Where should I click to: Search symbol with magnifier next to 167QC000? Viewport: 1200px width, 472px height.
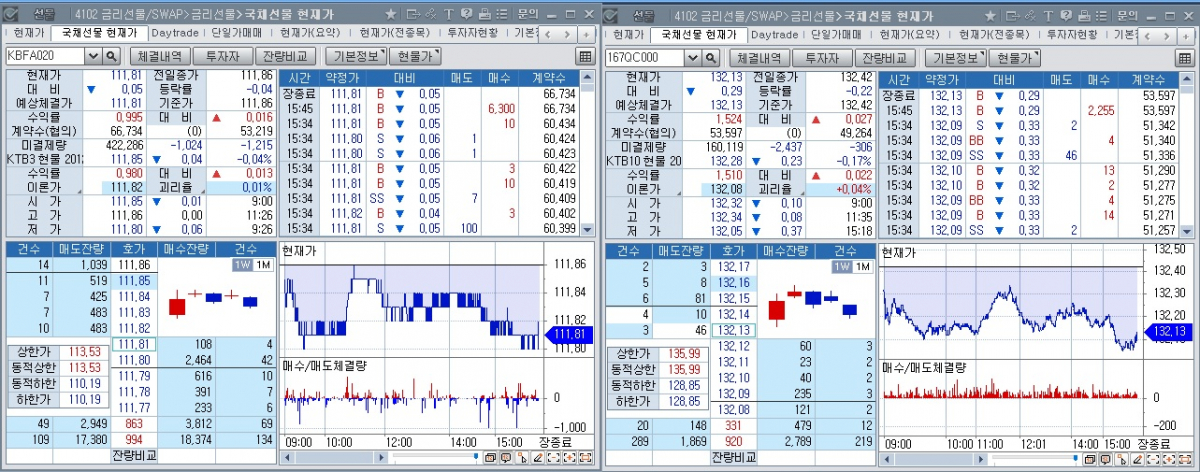point(711,57)
